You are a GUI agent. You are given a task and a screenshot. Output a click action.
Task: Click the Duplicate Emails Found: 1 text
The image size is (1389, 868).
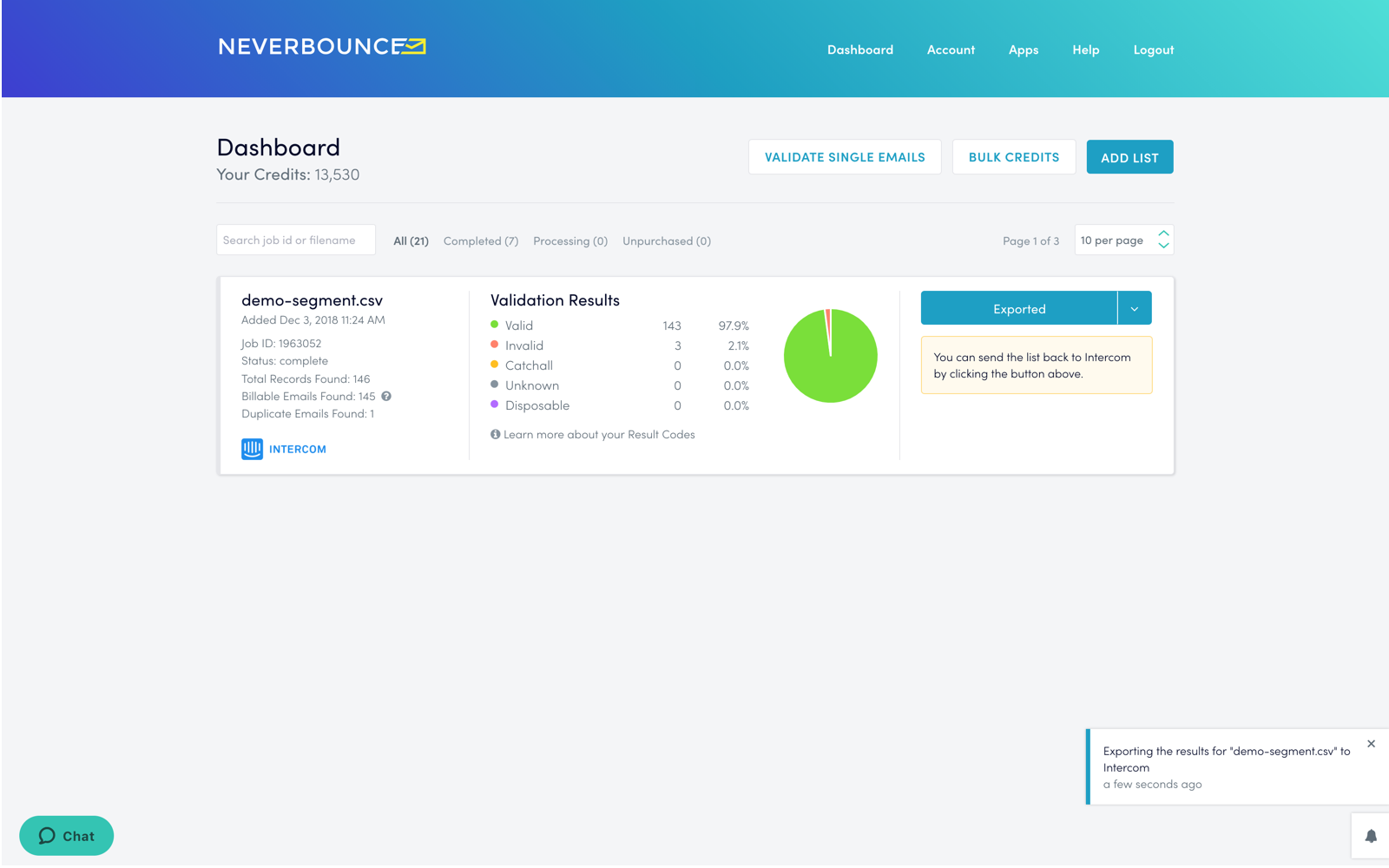(308, 414)
